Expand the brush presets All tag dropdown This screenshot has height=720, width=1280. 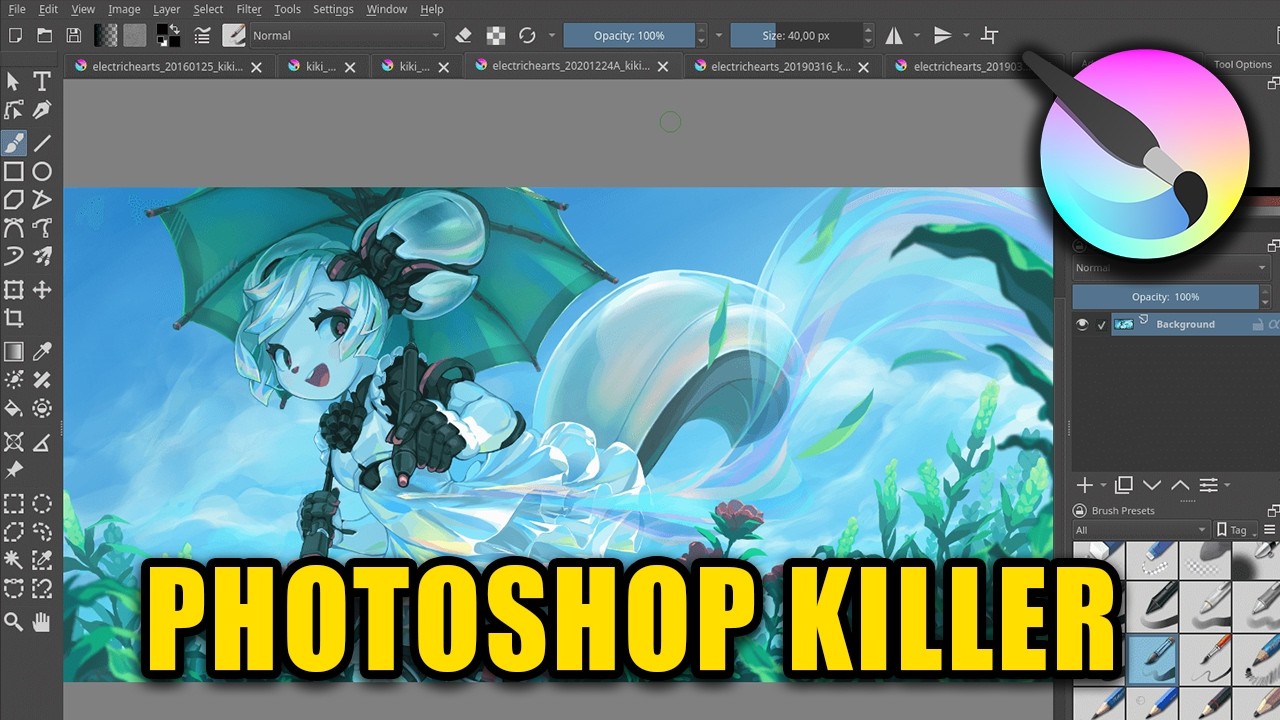pos(1141,530)
